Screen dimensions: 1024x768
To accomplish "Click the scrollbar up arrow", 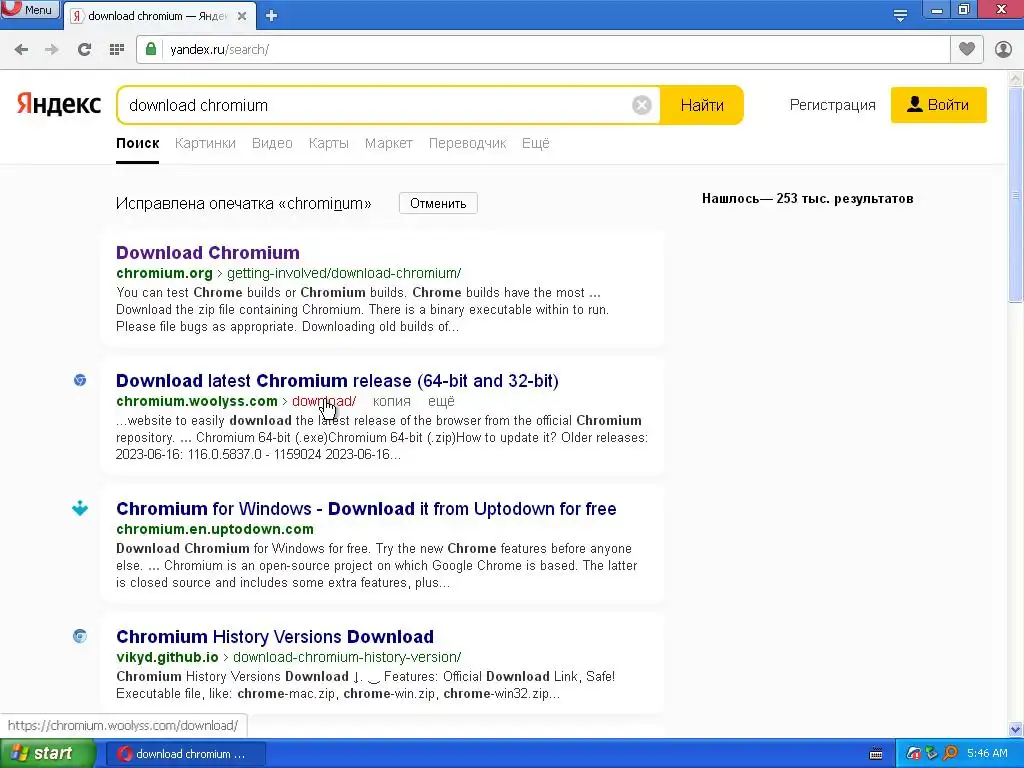I will (x=1016, y=79).
